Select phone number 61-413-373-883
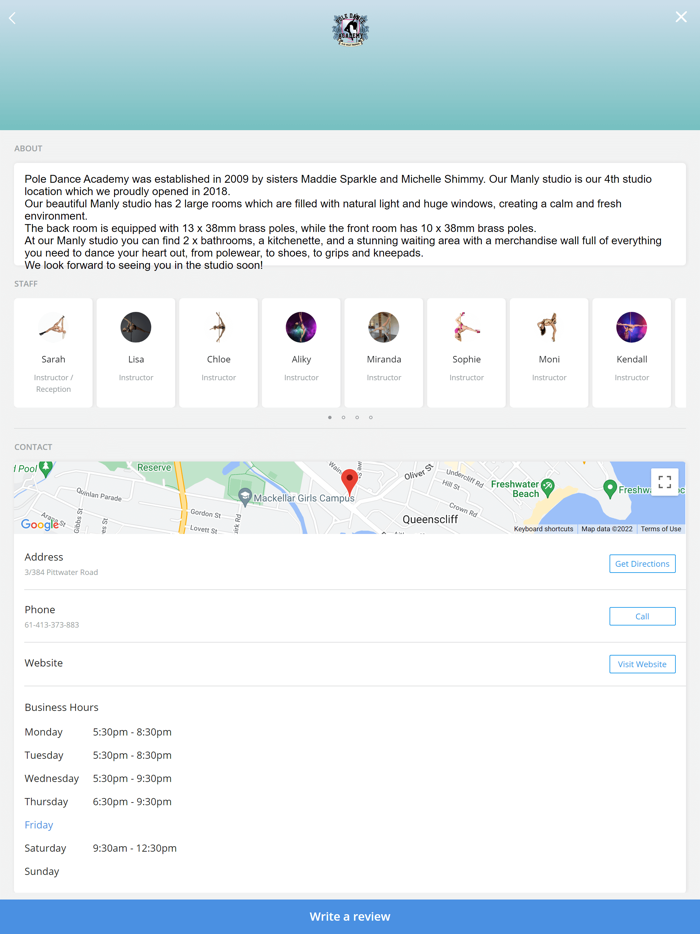 point(52,625)
